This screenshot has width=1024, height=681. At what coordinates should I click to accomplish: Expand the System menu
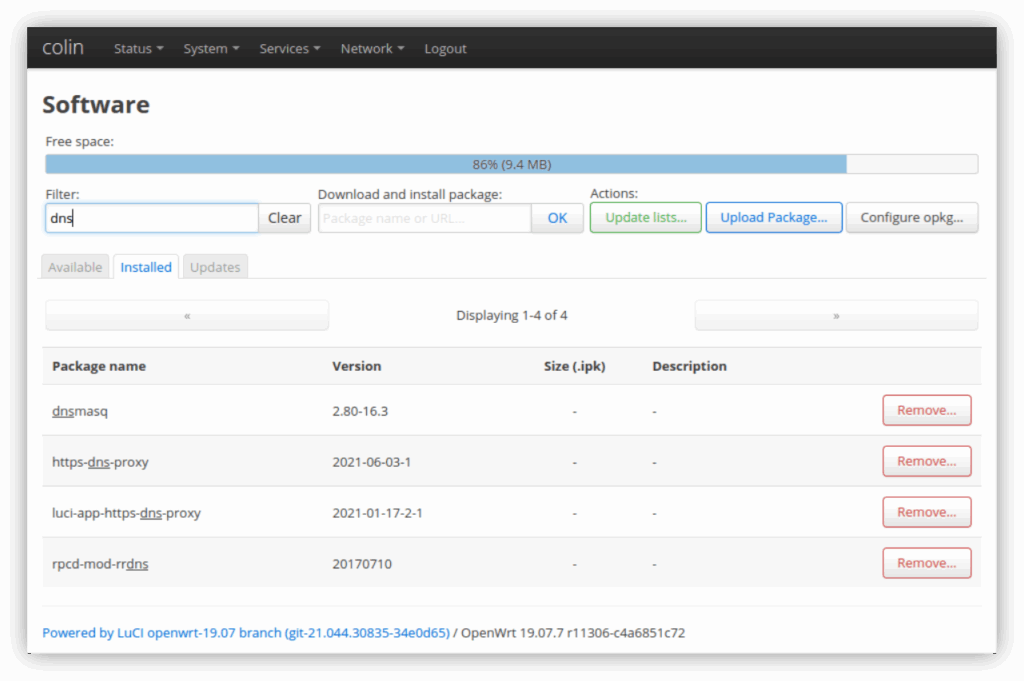pos(211,48)
